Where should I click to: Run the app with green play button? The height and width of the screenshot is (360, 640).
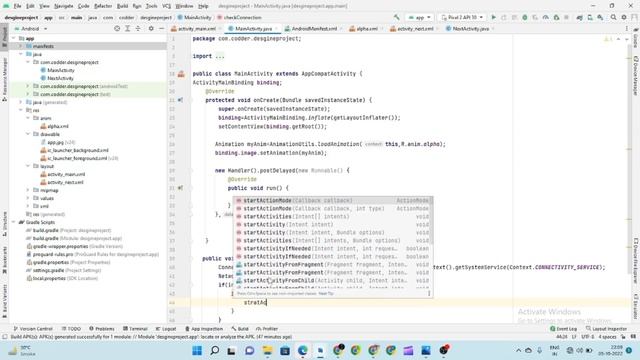tap(493, 18)
